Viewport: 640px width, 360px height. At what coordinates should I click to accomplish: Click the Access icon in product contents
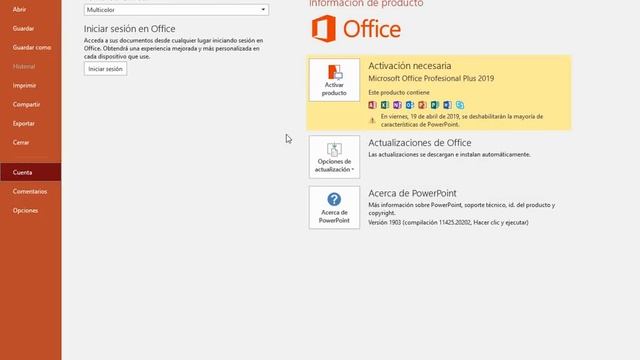(x=372, y=105)
